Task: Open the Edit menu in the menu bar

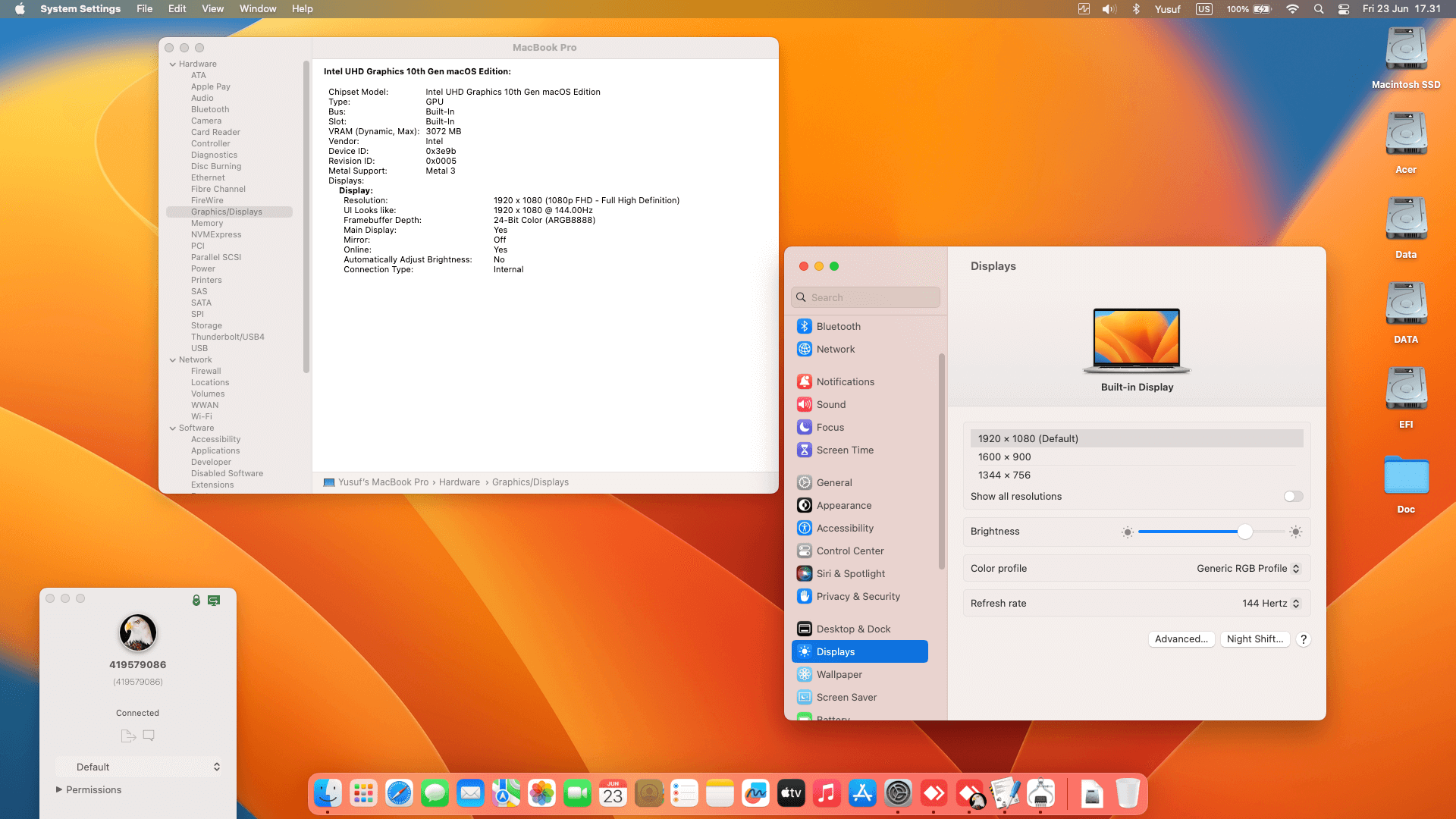Action: click(x=177, y=9)
